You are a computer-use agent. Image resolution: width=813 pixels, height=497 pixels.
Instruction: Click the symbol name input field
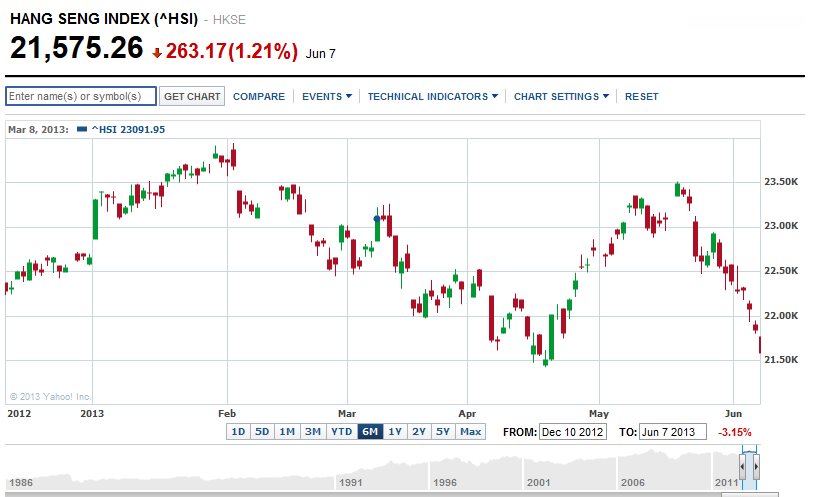[81, 96]
